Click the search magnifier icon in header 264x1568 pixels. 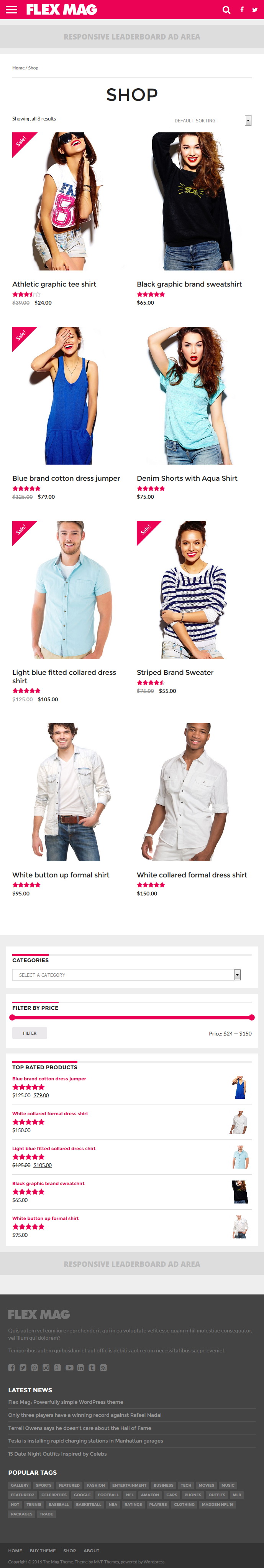pos(226,10)
